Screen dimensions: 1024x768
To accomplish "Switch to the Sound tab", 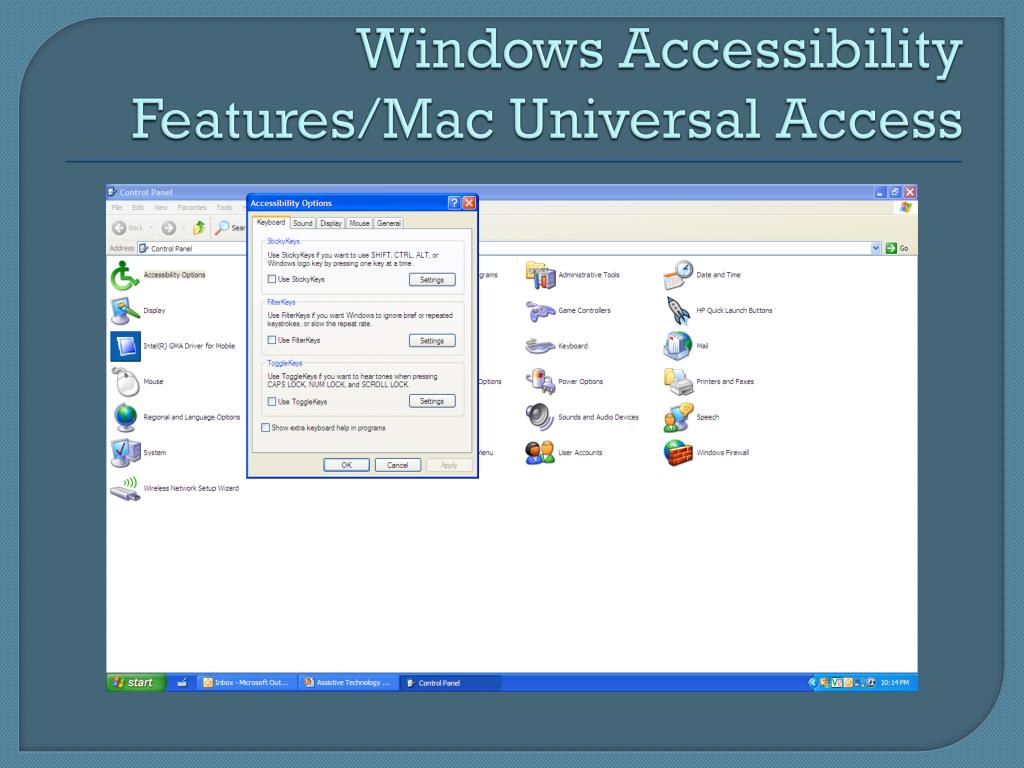I will click(302, 223).
